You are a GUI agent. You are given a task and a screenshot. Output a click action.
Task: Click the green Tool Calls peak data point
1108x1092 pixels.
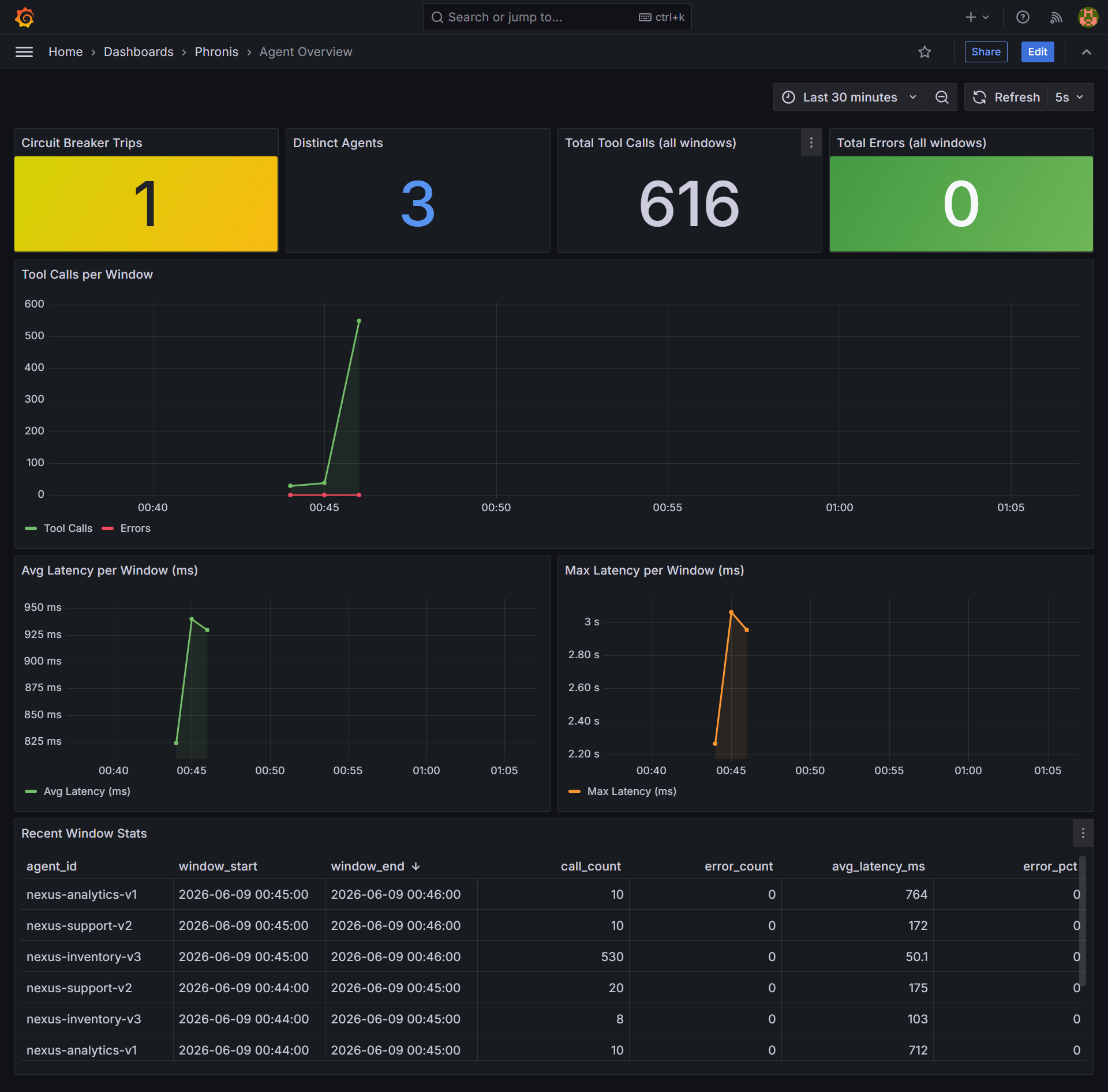point(359,321)
